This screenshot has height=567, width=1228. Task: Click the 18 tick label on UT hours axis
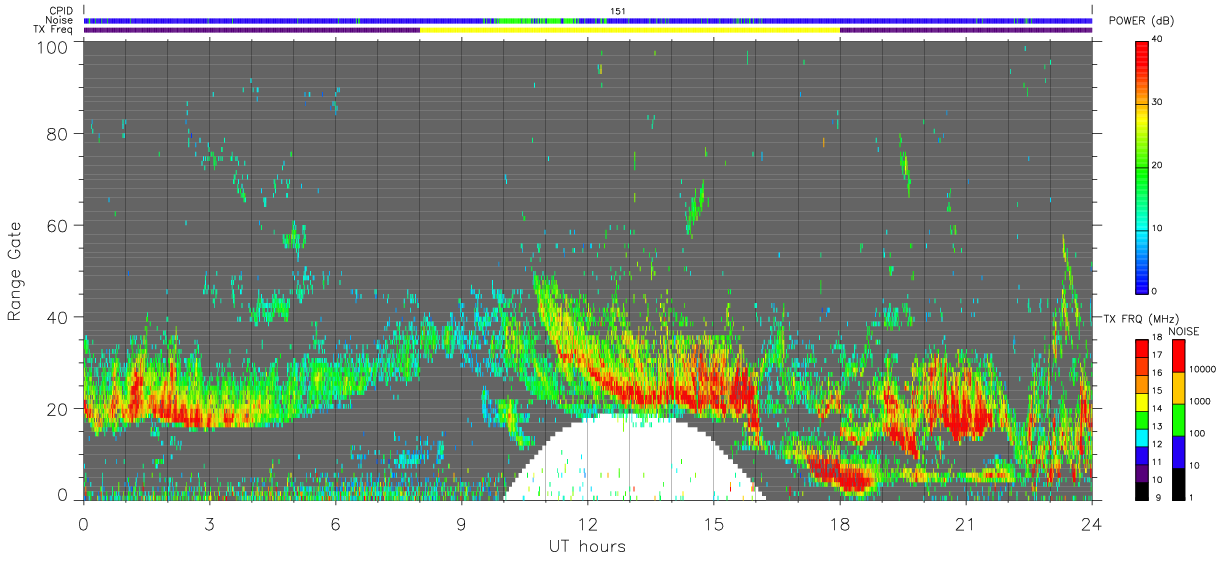[x=840, y=523]
